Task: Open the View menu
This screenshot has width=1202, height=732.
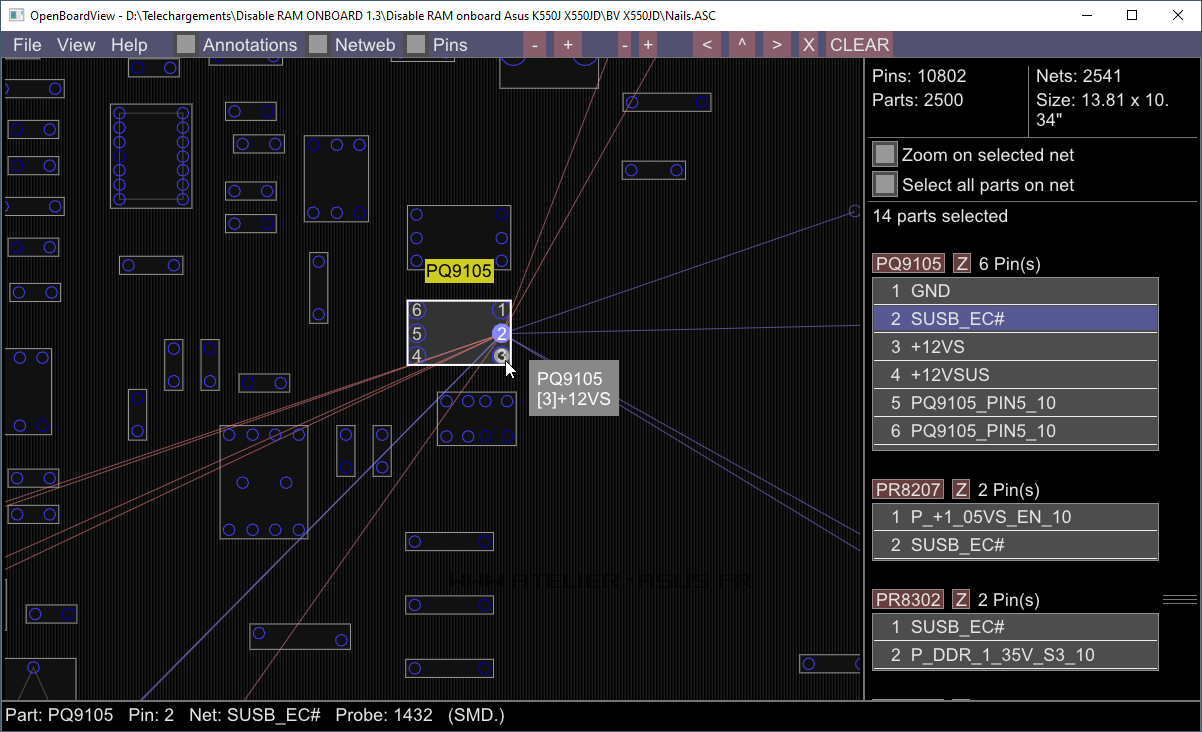Action: 76,45
